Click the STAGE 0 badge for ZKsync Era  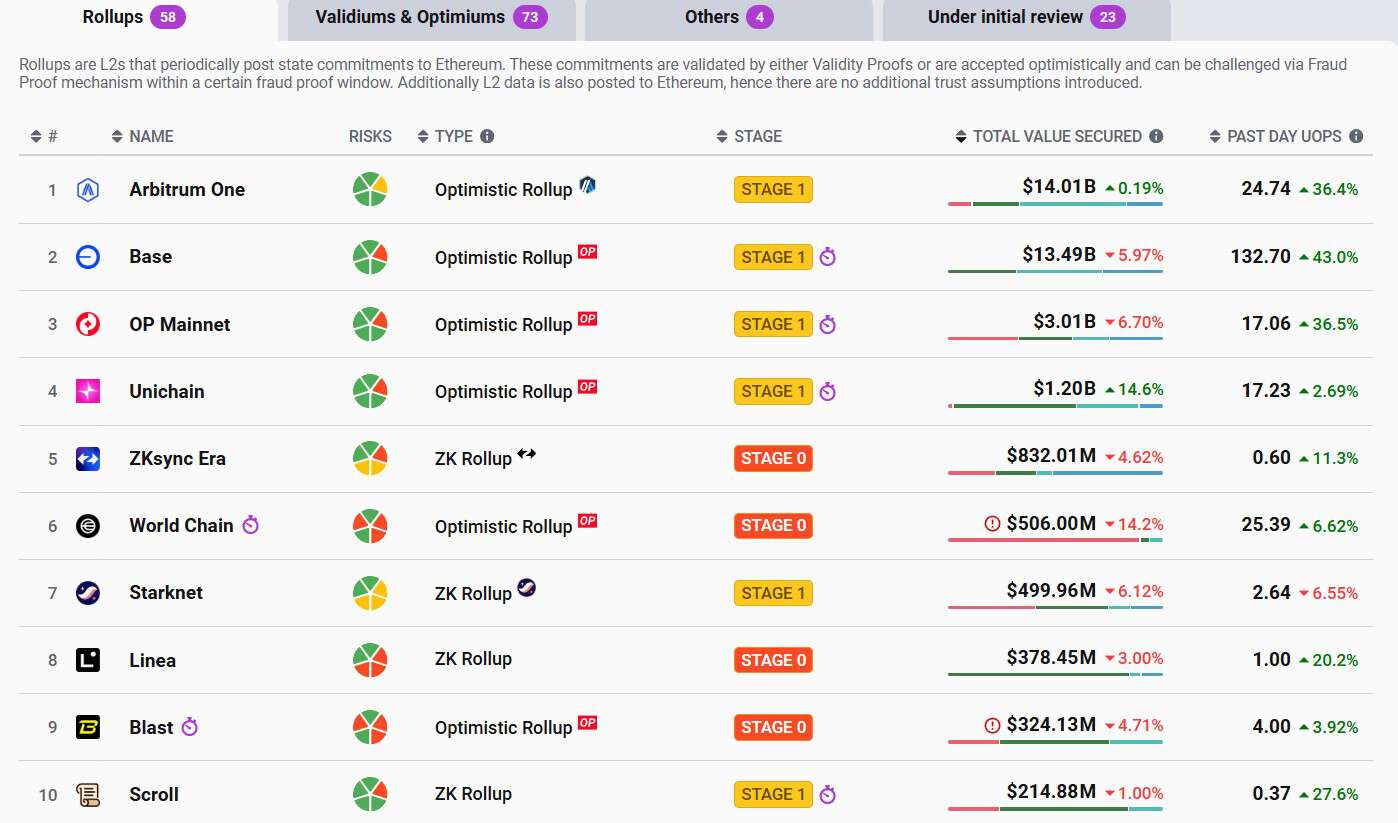[773, 459]
